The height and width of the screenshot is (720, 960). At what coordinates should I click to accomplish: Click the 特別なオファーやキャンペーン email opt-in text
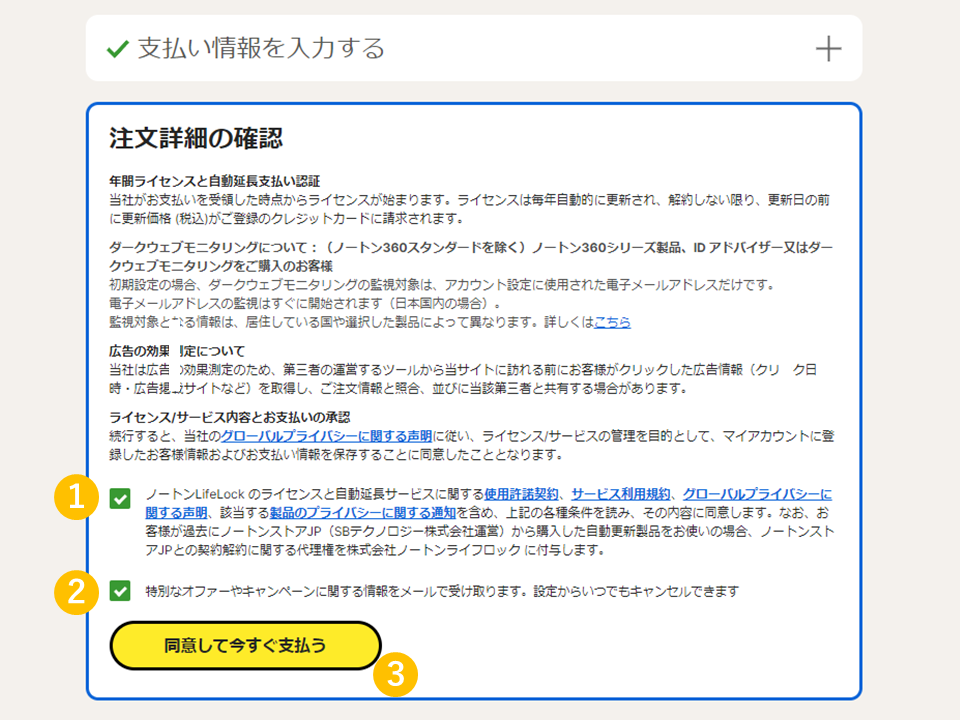coord(442,591)
